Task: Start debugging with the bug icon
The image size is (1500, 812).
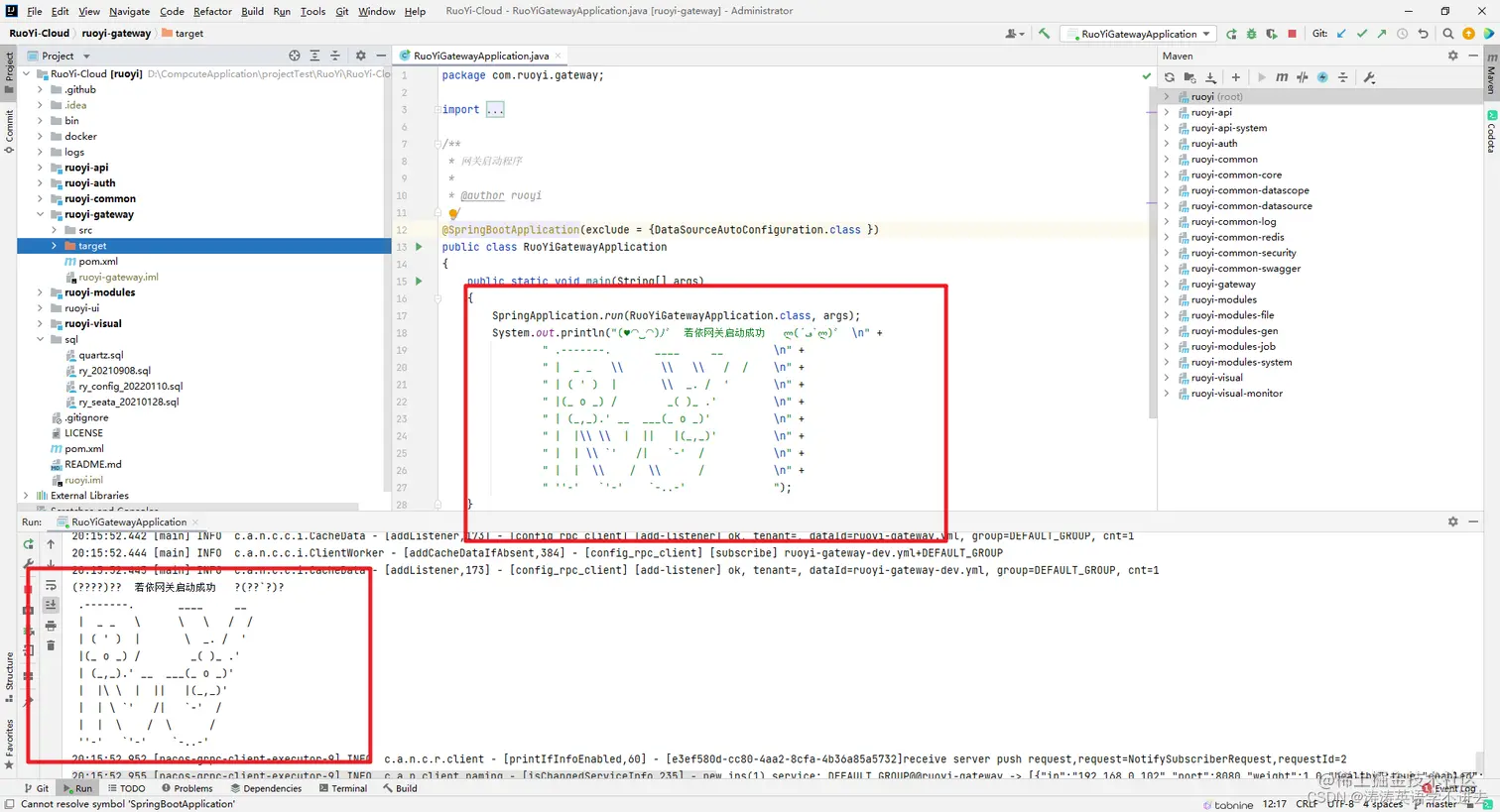Action: pos(1251,34)
